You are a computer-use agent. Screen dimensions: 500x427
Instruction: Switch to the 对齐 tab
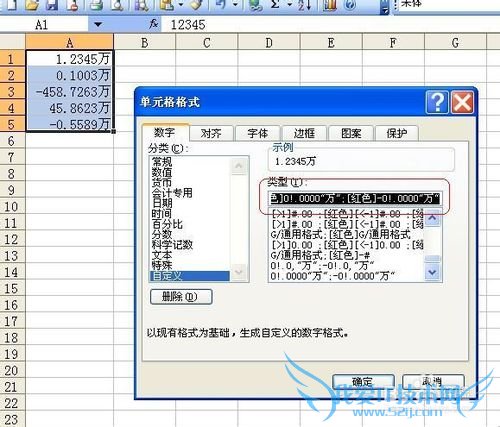(211, 133)
